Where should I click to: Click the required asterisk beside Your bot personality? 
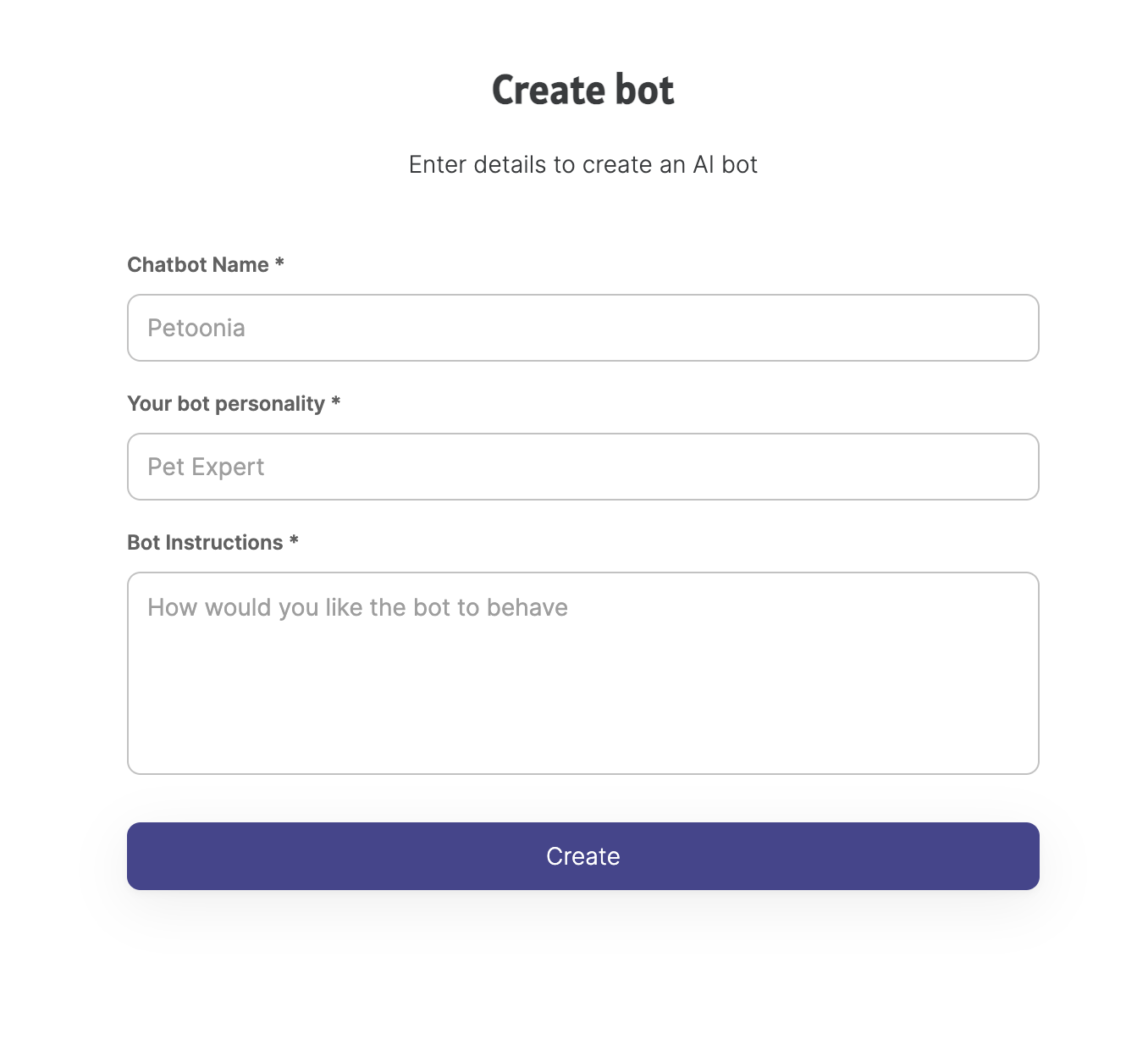point(336,402)
